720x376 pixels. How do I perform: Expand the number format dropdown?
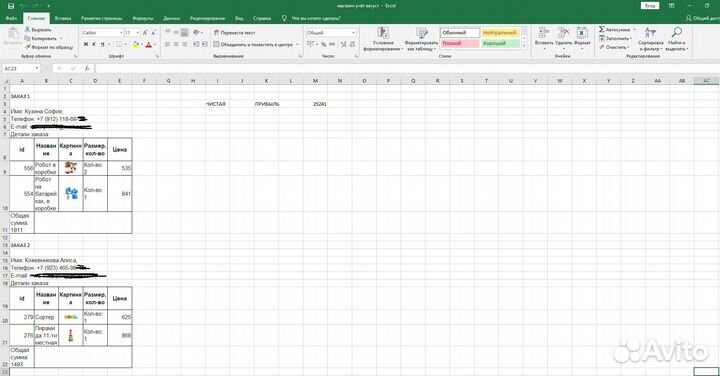point(353,33)
